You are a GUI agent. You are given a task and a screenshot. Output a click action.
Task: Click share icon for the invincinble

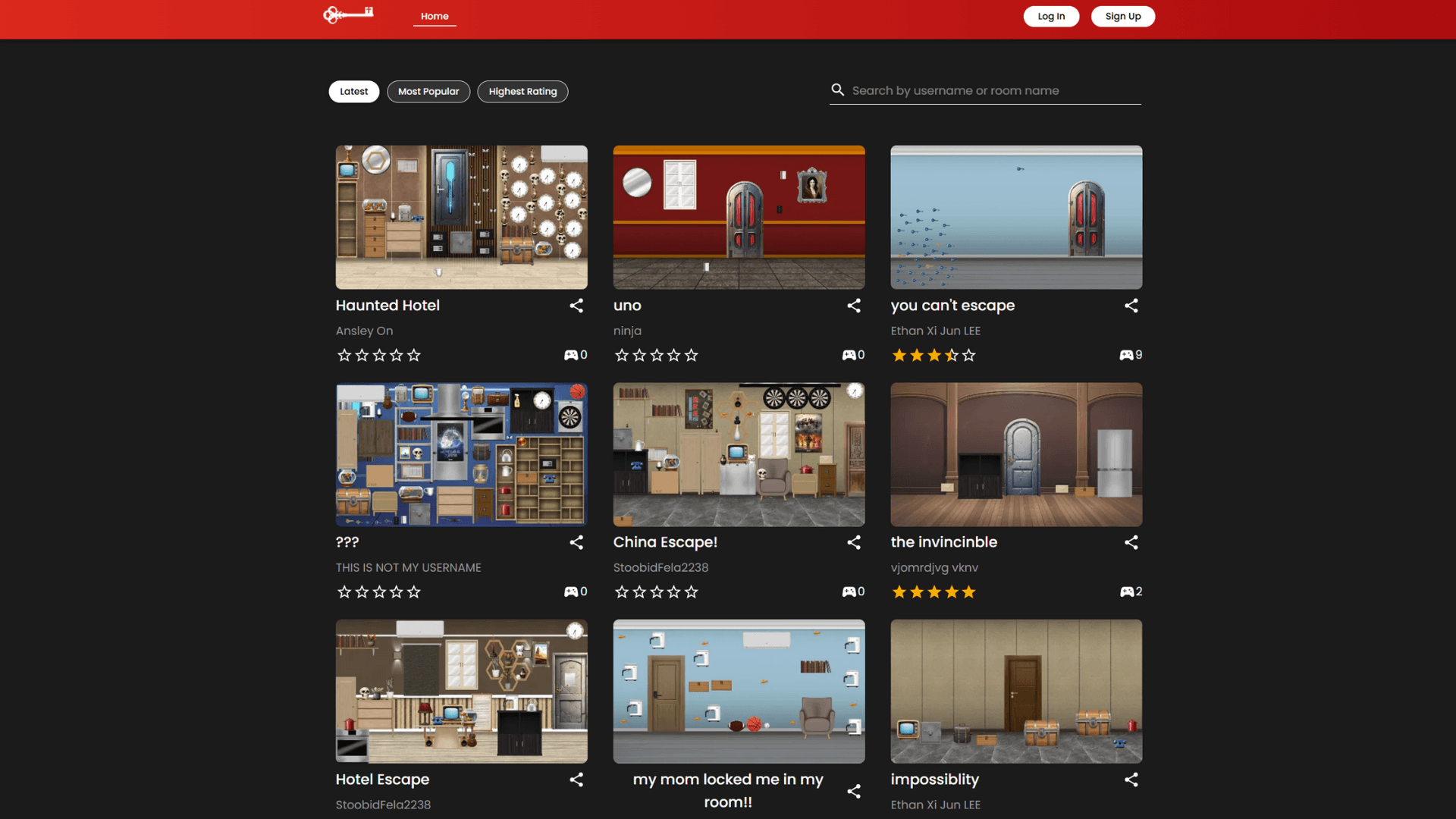[x=1131, y=542]
